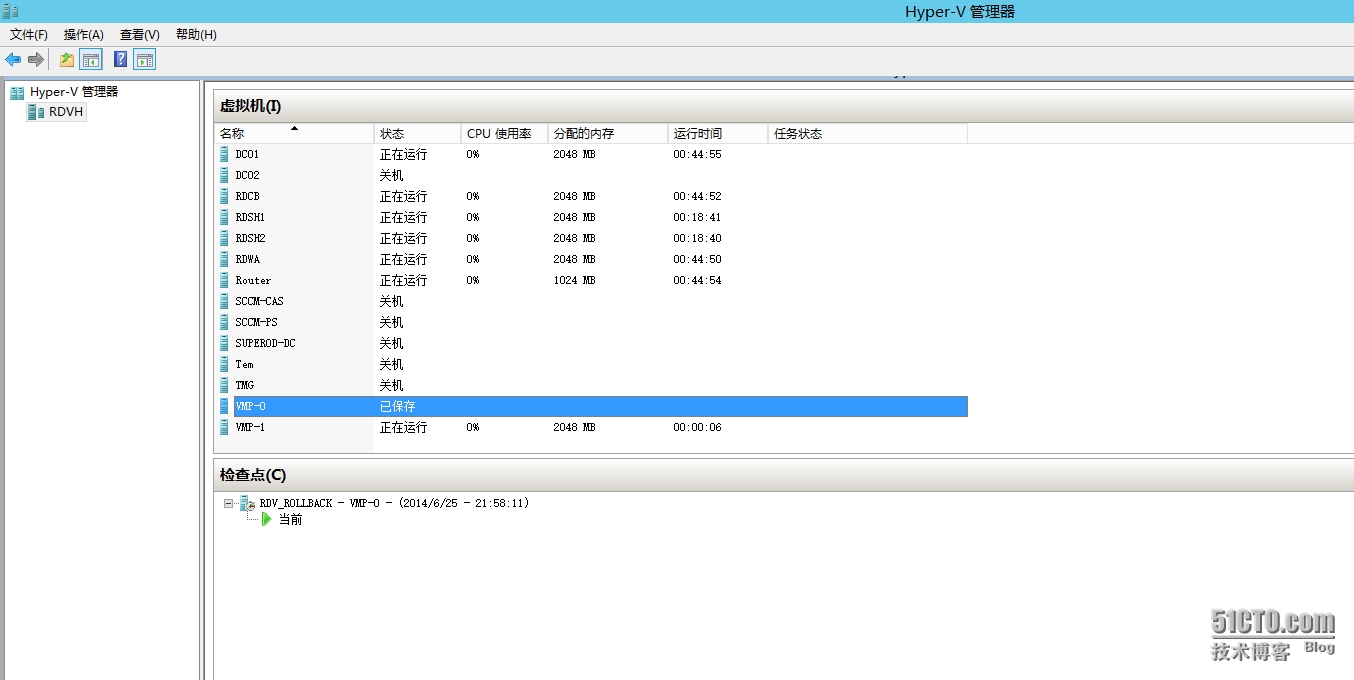This screenshot has height=680, width=1354.
Task: Select the RDCB virtual machine name
Action: pyautogui.click(x=247, y=196)
